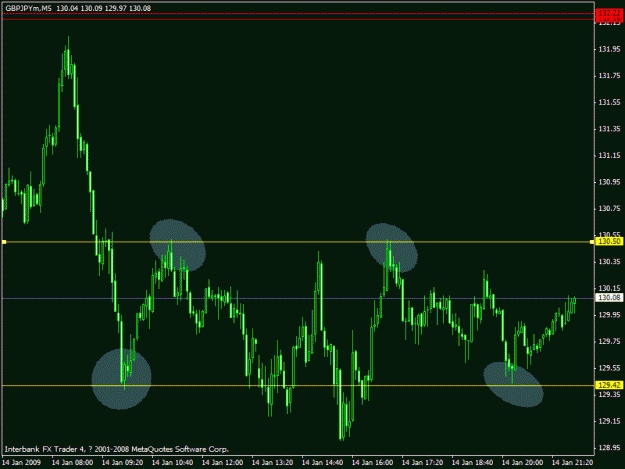Click the Interbank FX Trader 4 copyright text
The height and width of the screenshot is (469, 625).
click(x=117, y=449)
